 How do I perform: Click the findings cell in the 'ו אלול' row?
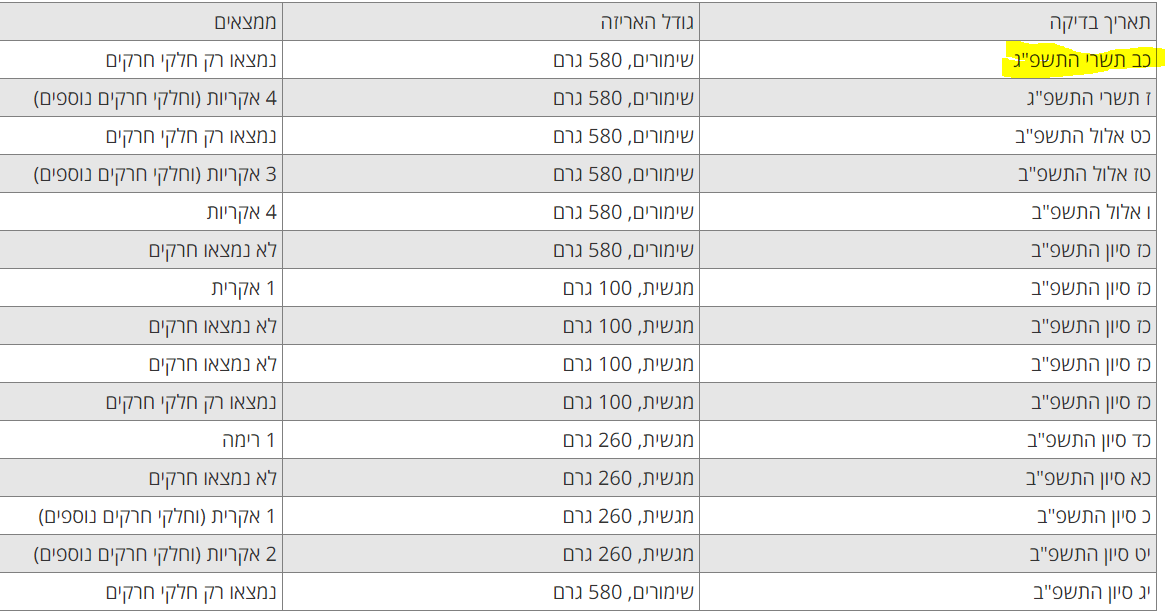point(241,212)
